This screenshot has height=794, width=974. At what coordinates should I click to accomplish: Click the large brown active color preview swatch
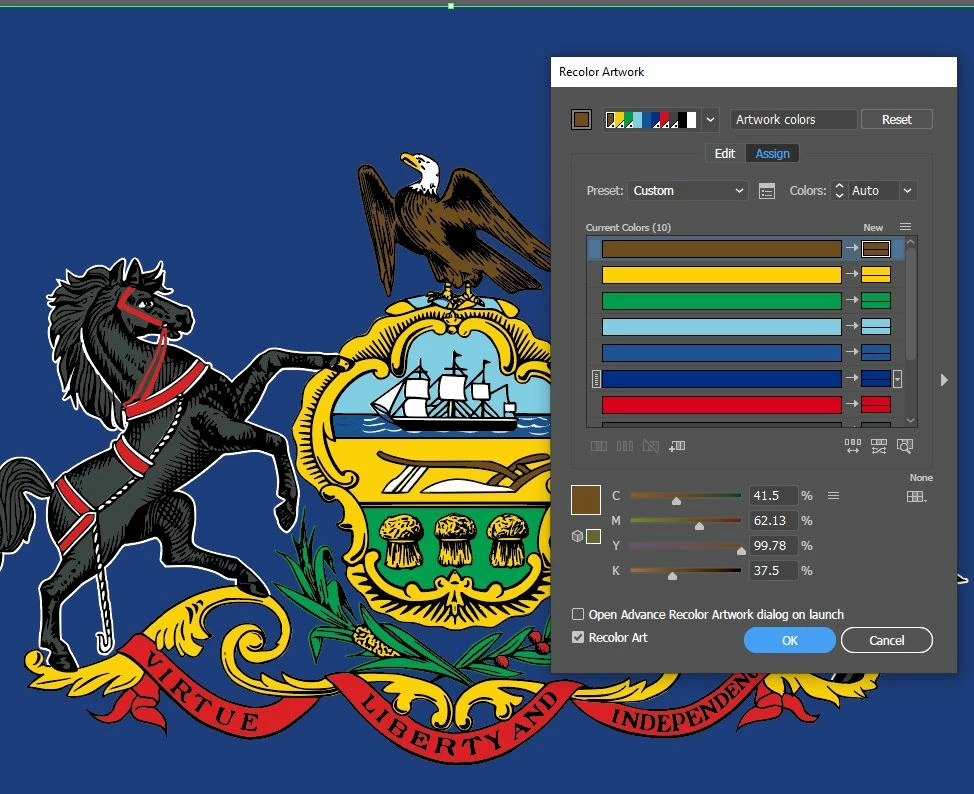[586, 500]
